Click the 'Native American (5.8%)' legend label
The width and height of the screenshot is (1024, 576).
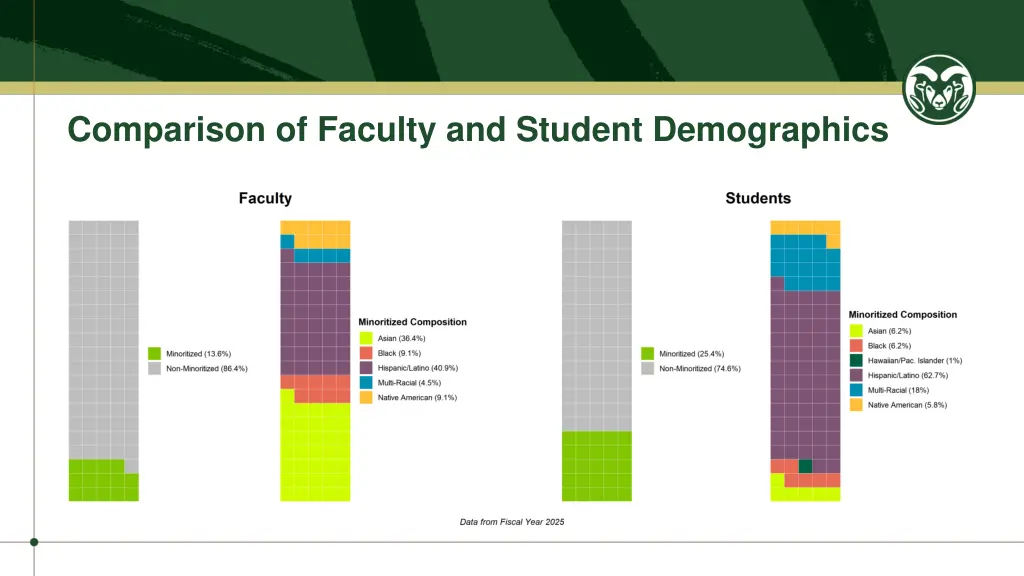click(x=908, y=405)
